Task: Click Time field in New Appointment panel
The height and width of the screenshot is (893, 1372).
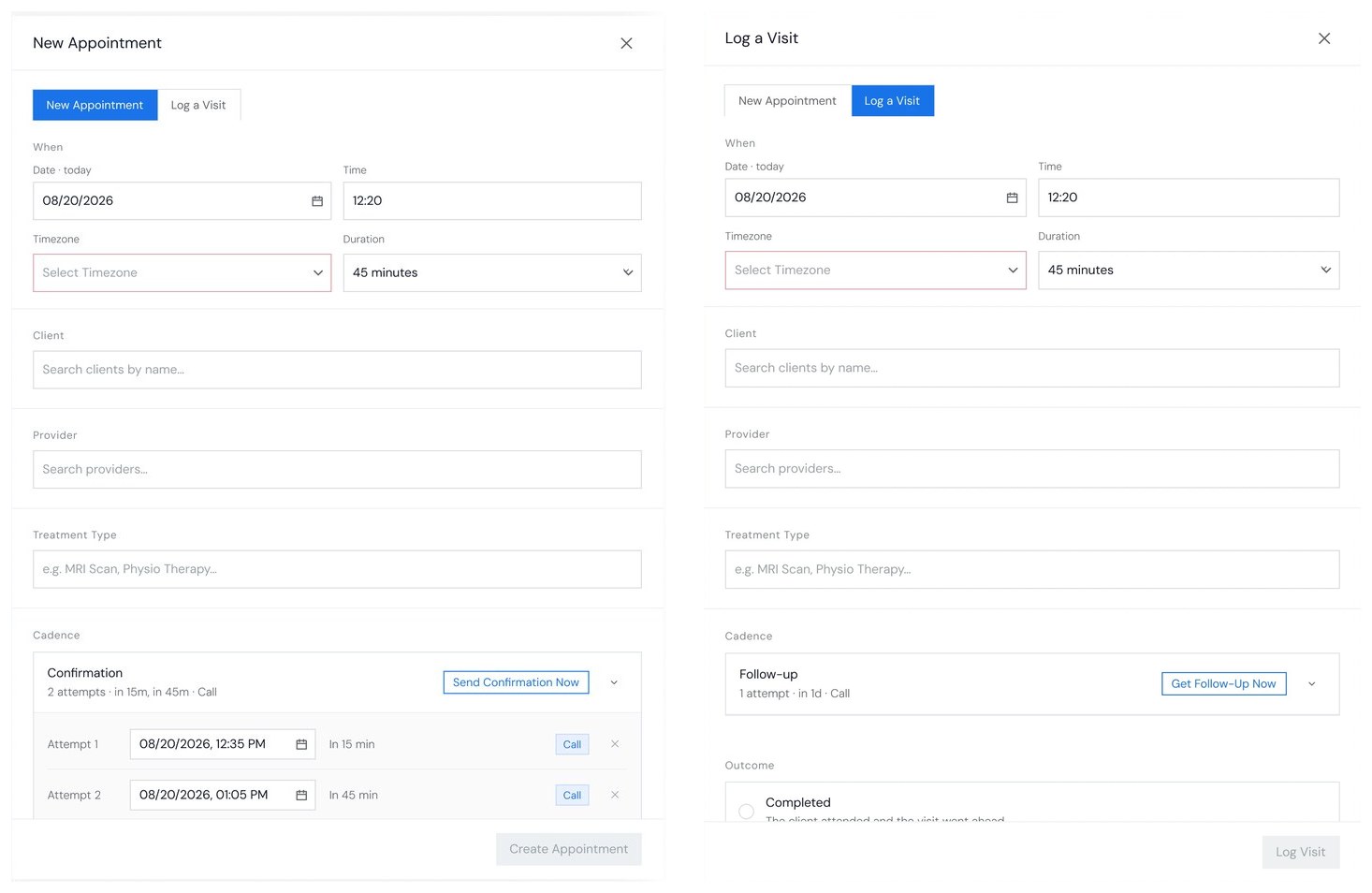Action: pyautogui.click(x=492, y=201)
